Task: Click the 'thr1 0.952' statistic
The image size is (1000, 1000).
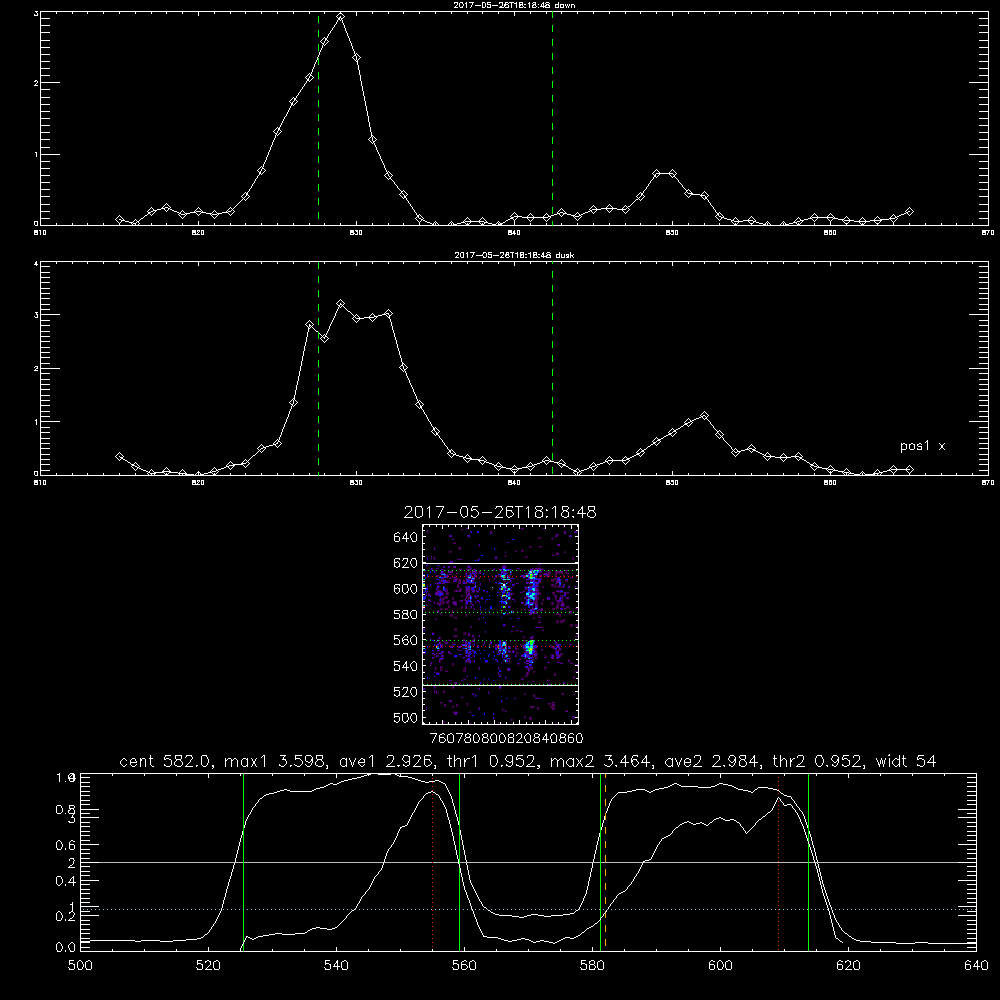Action: click(x=492, y=761)
